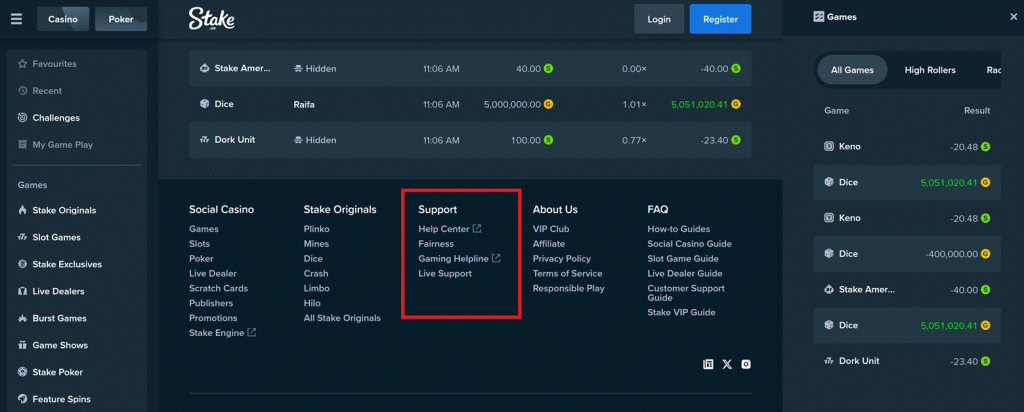This screenshot has height=412, width=1024.
Task: Click the Dice icon in bets table
Action: 204,104
